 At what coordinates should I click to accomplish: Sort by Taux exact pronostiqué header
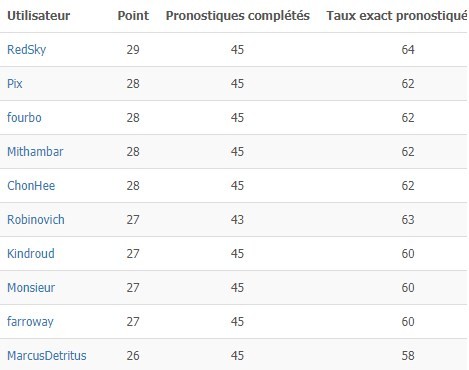(x=397, y=16)
